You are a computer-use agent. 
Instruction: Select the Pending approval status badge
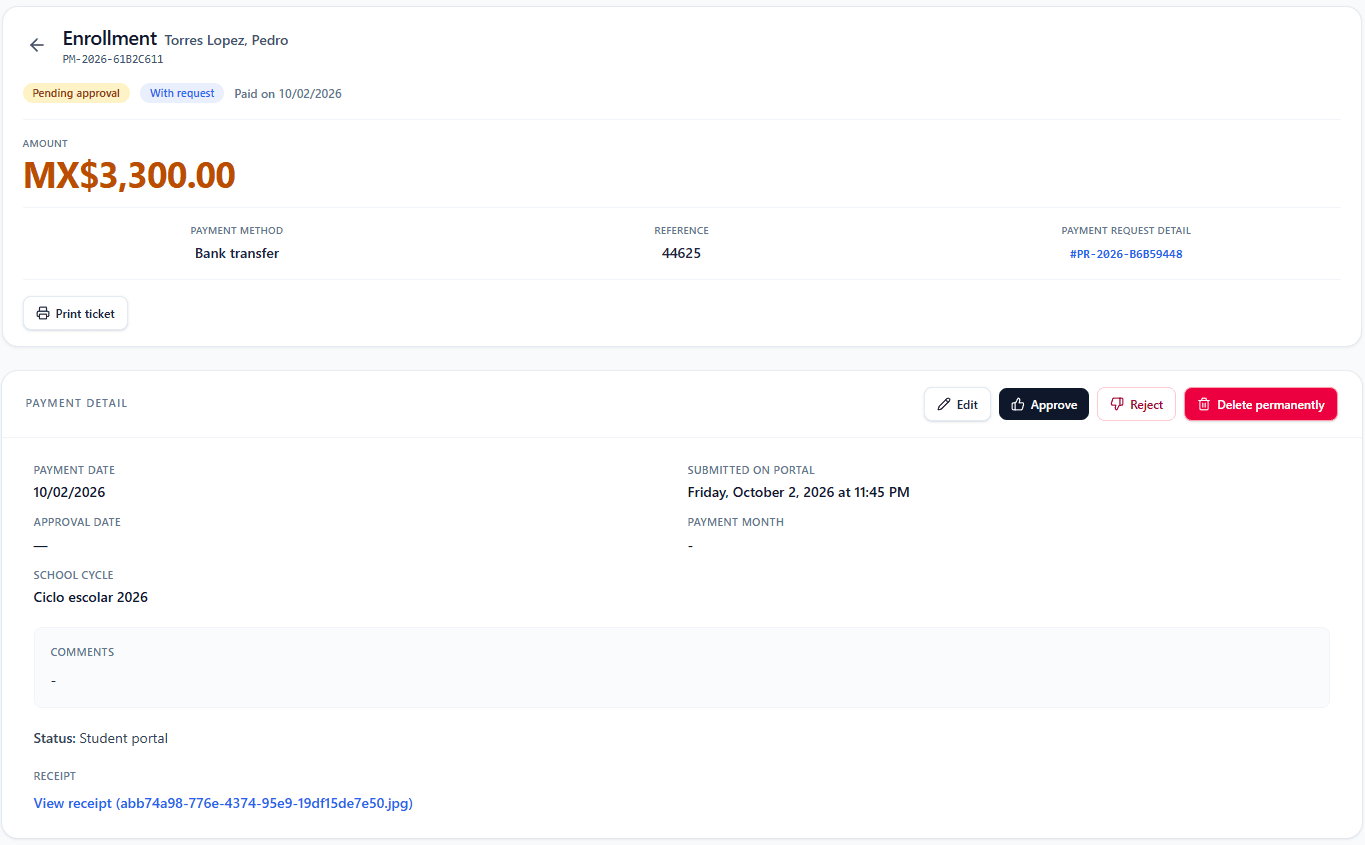click(76, 93)
